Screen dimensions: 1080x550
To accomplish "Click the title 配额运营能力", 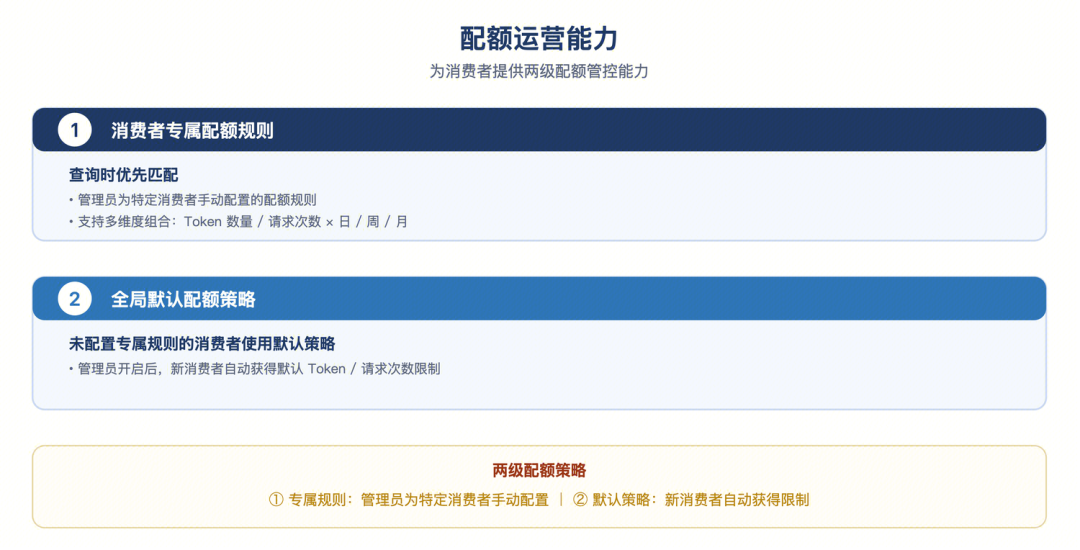I will [539, 39].
